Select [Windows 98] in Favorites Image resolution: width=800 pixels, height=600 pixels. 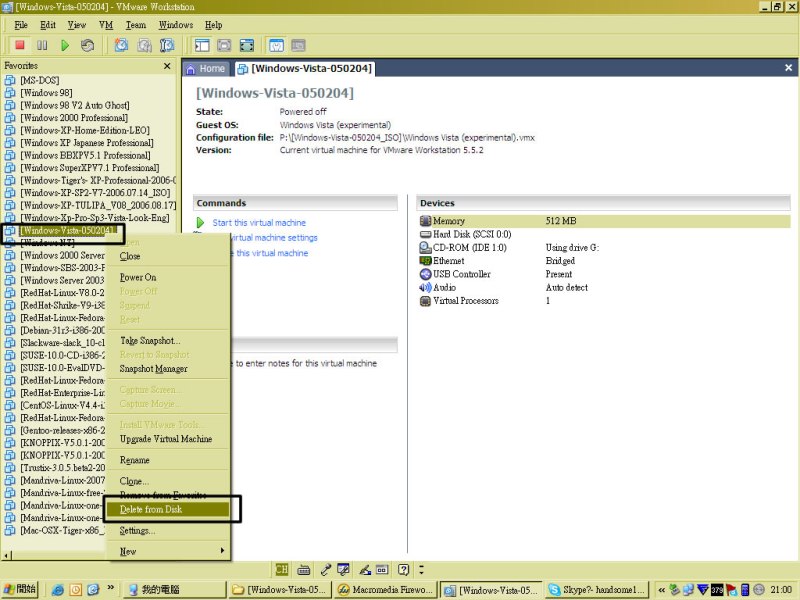(x=46, y=93)
